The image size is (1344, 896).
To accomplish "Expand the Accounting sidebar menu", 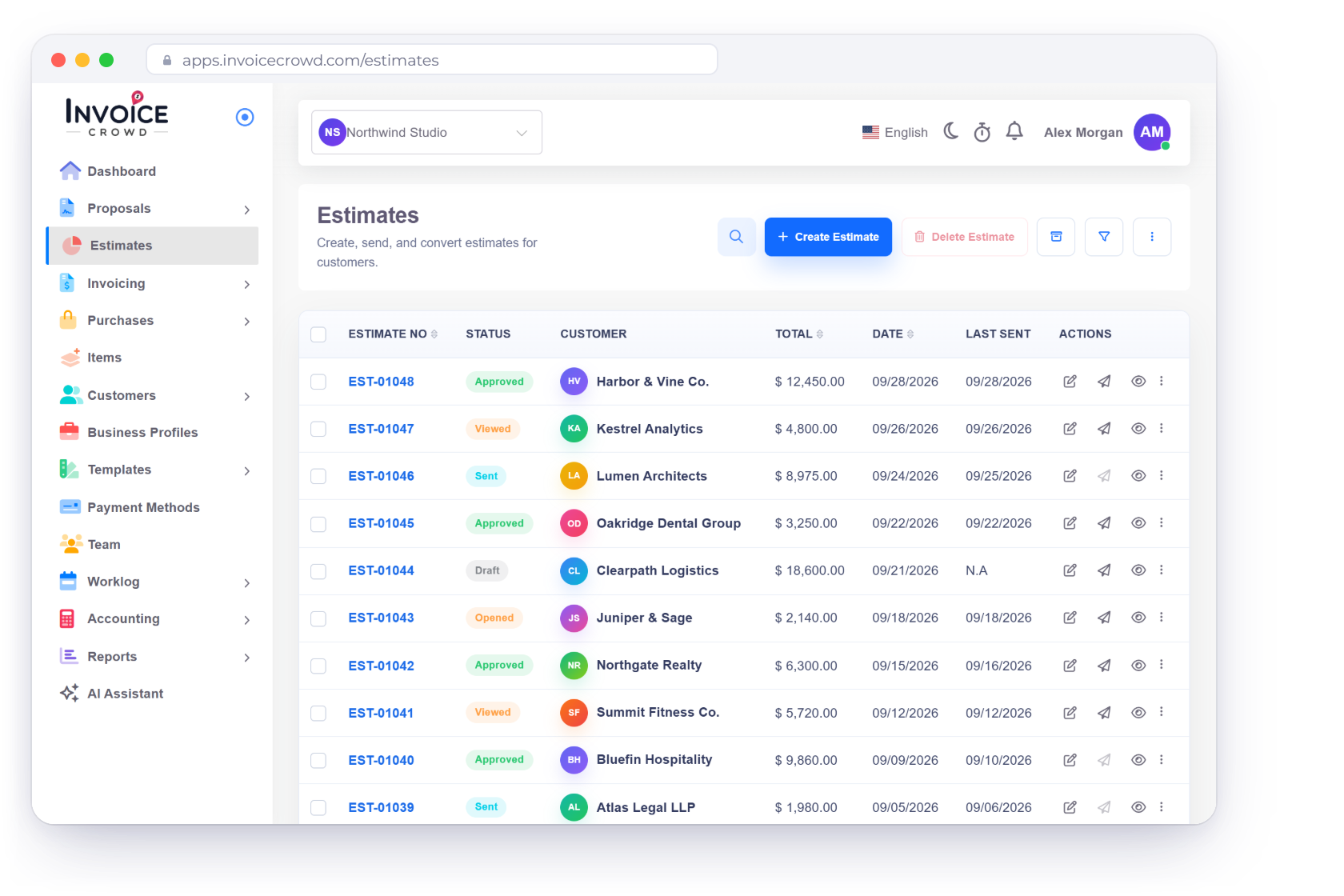I will click(153, 619).
